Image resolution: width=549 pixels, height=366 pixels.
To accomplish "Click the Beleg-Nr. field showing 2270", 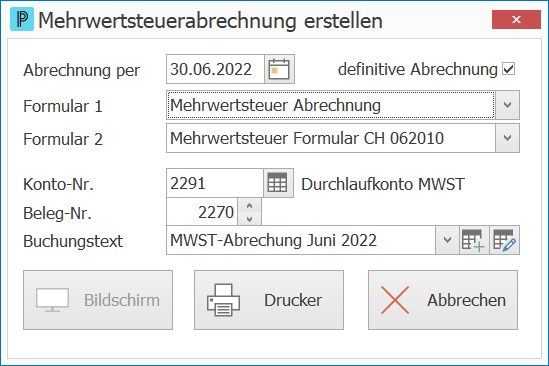I will coord(202,212).
